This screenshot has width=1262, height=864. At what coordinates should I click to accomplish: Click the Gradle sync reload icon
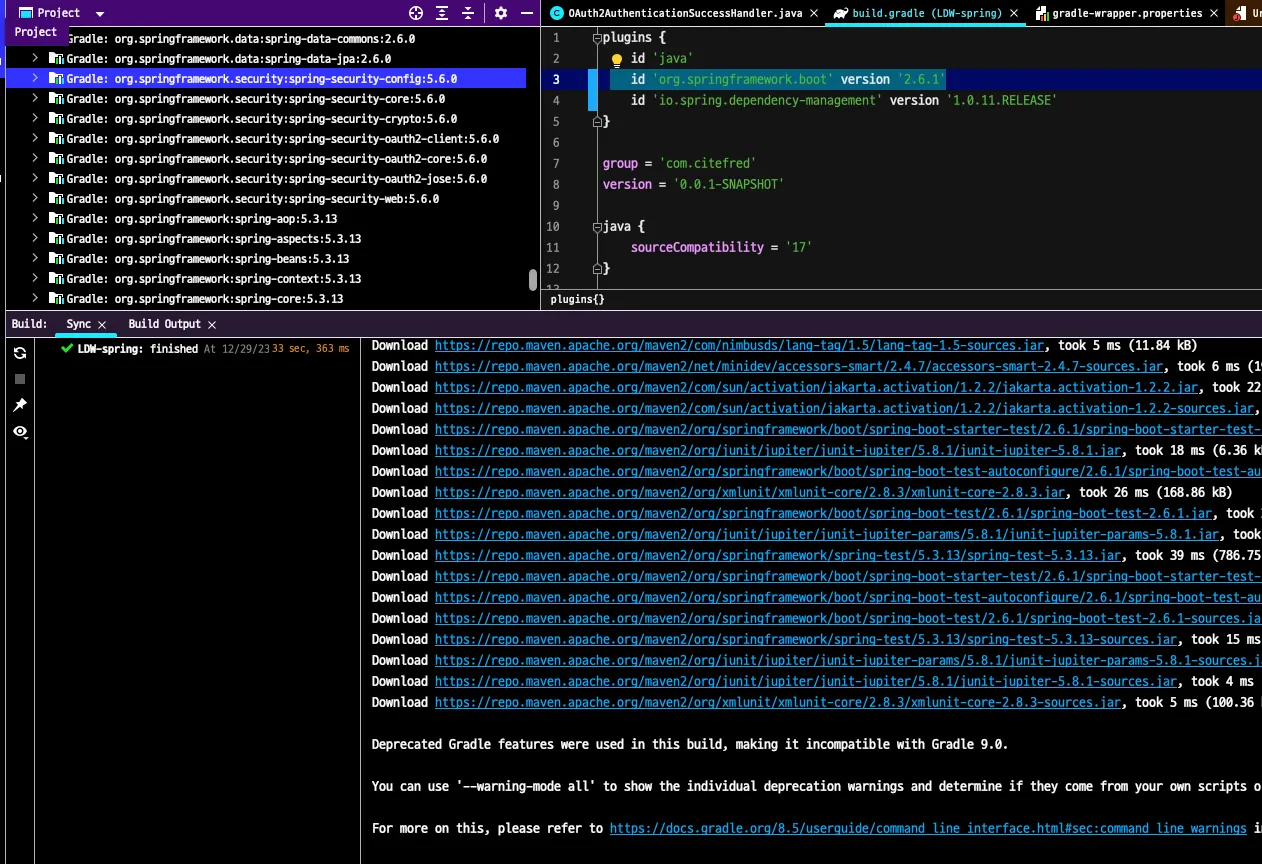click(19, 353)
